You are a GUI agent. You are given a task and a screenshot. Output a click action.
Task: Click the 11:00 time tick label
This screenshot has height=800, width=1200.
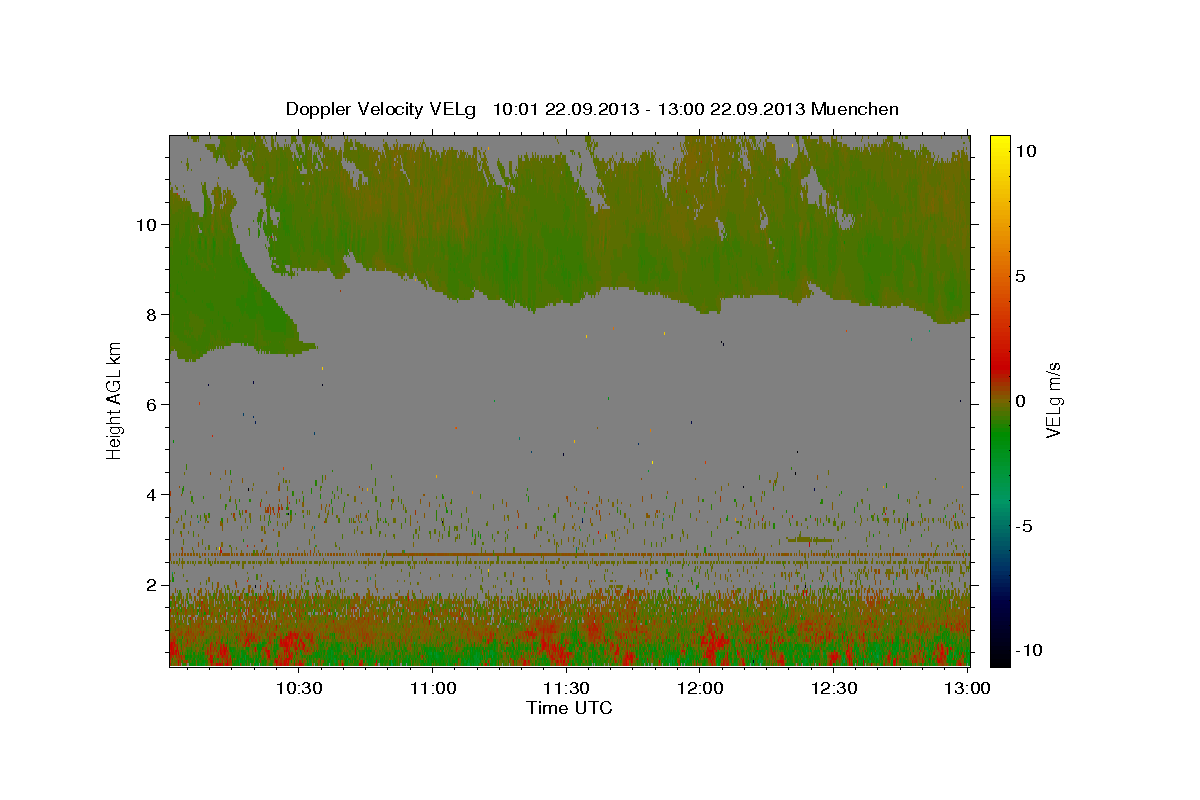click(432, 688)
